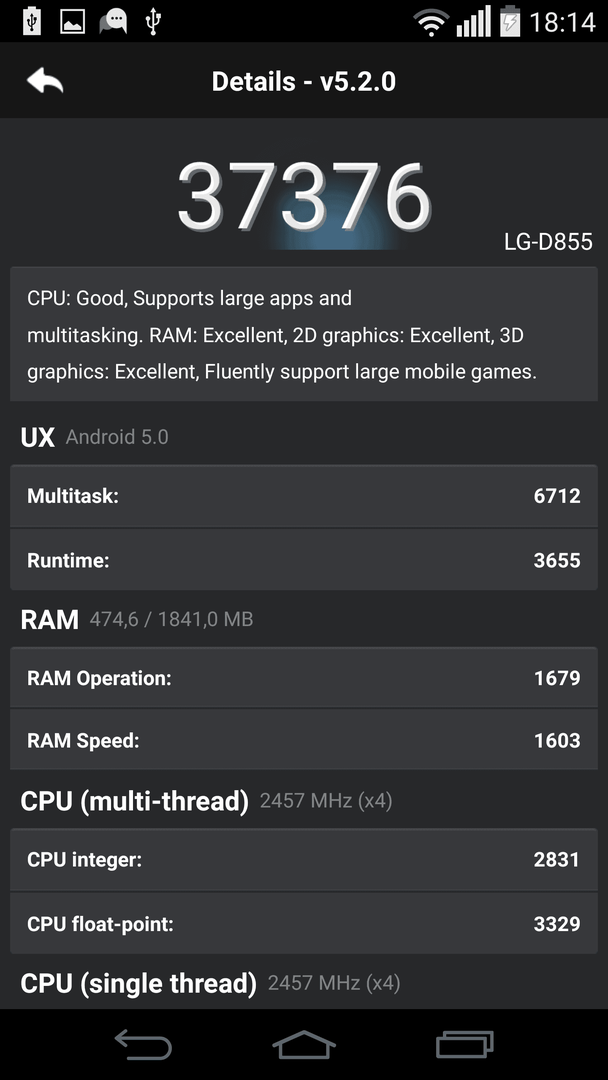The image size is (608, 1080).
Task: Open the recent apps navigation button
Action: click(465, 1043)
